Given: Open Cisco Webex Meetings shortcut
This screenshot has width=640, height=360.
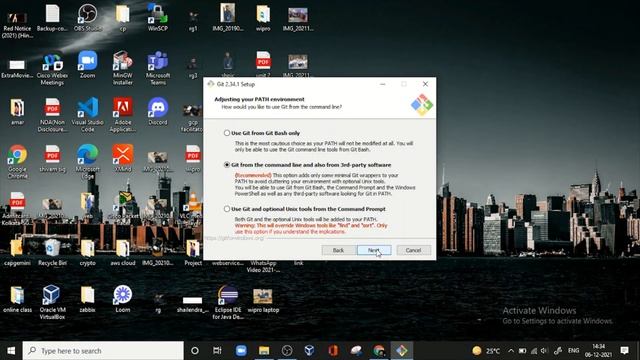Looking at the screenshot, I should click(x=52, y=69).
